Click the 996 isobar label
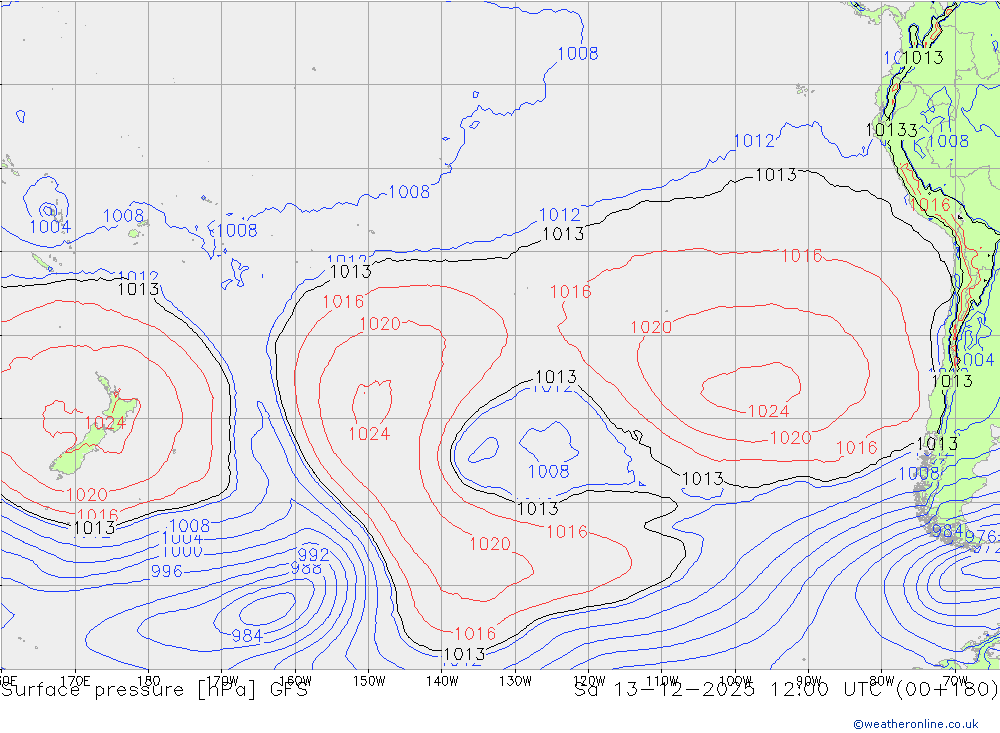The height and width of the screenshot is (733, 1000). 166,571
